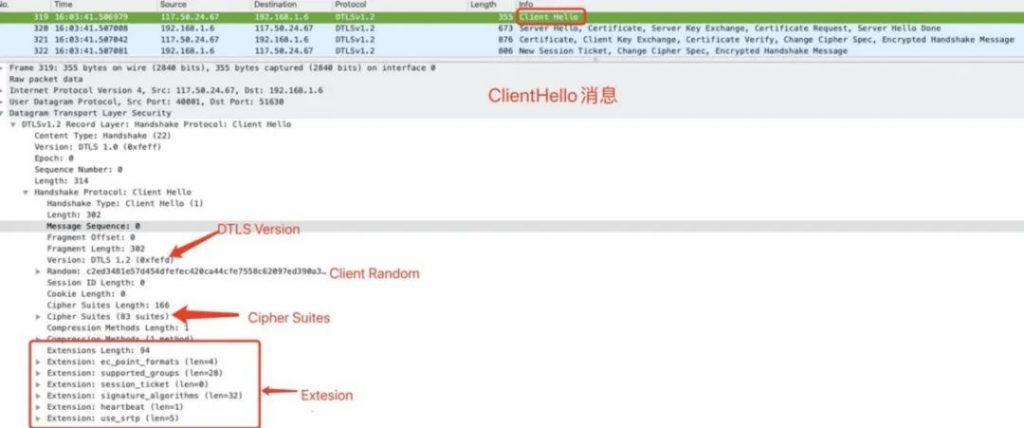This screenshot has width=1024, height=428.
Task: Collapse Datagram Transport Layer Security section
Action: click(4, 113)
